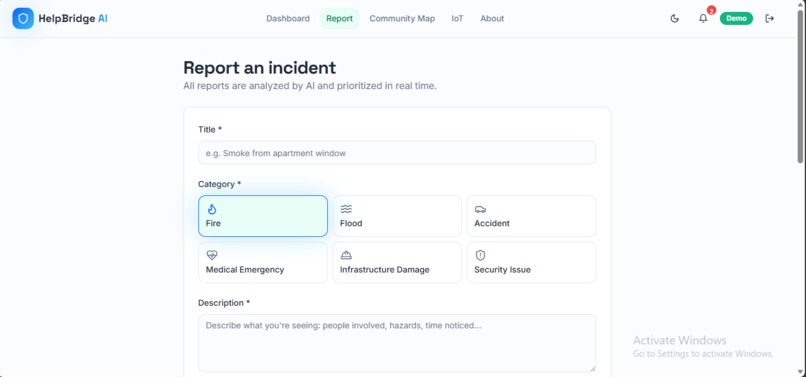Click the HelpBridge AI brand text
This screenshot has height=377, width=806.
coord(73,19)
